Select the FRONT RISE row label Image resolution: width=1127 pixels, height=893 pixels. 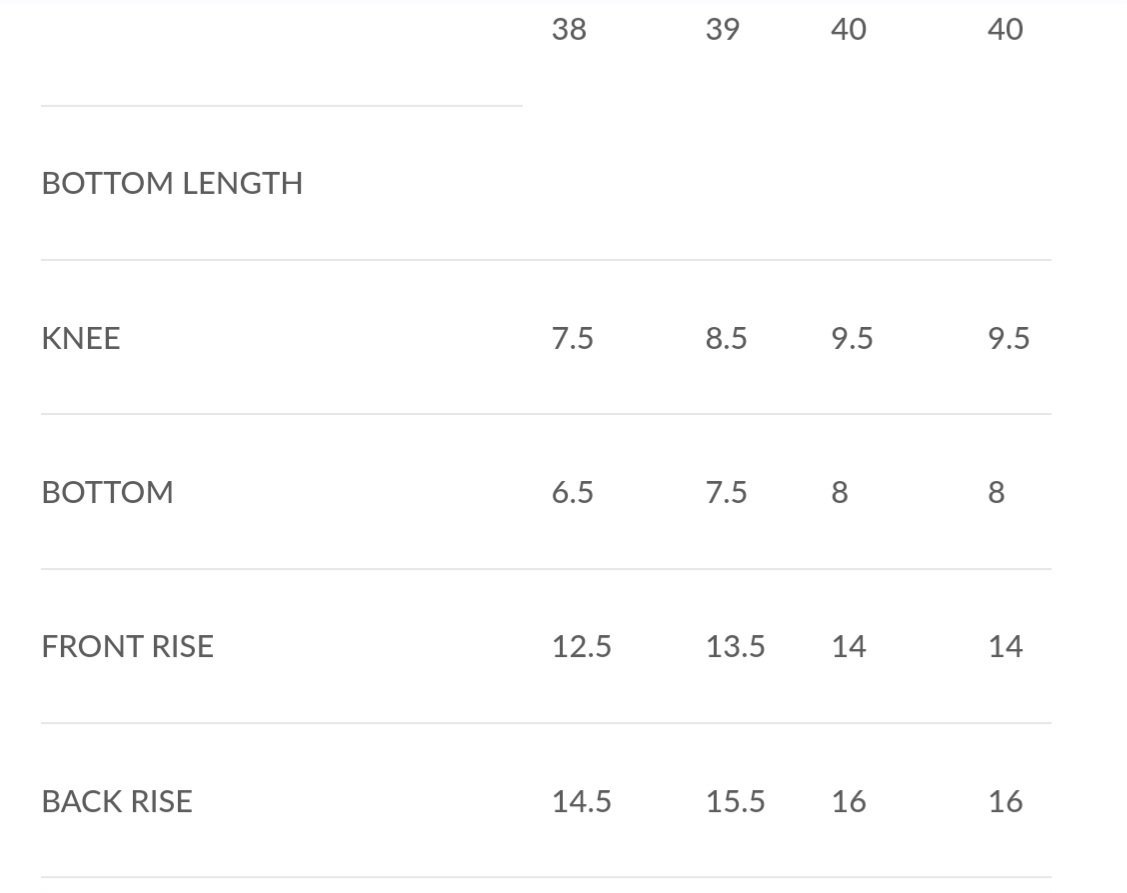pos(127,646)
